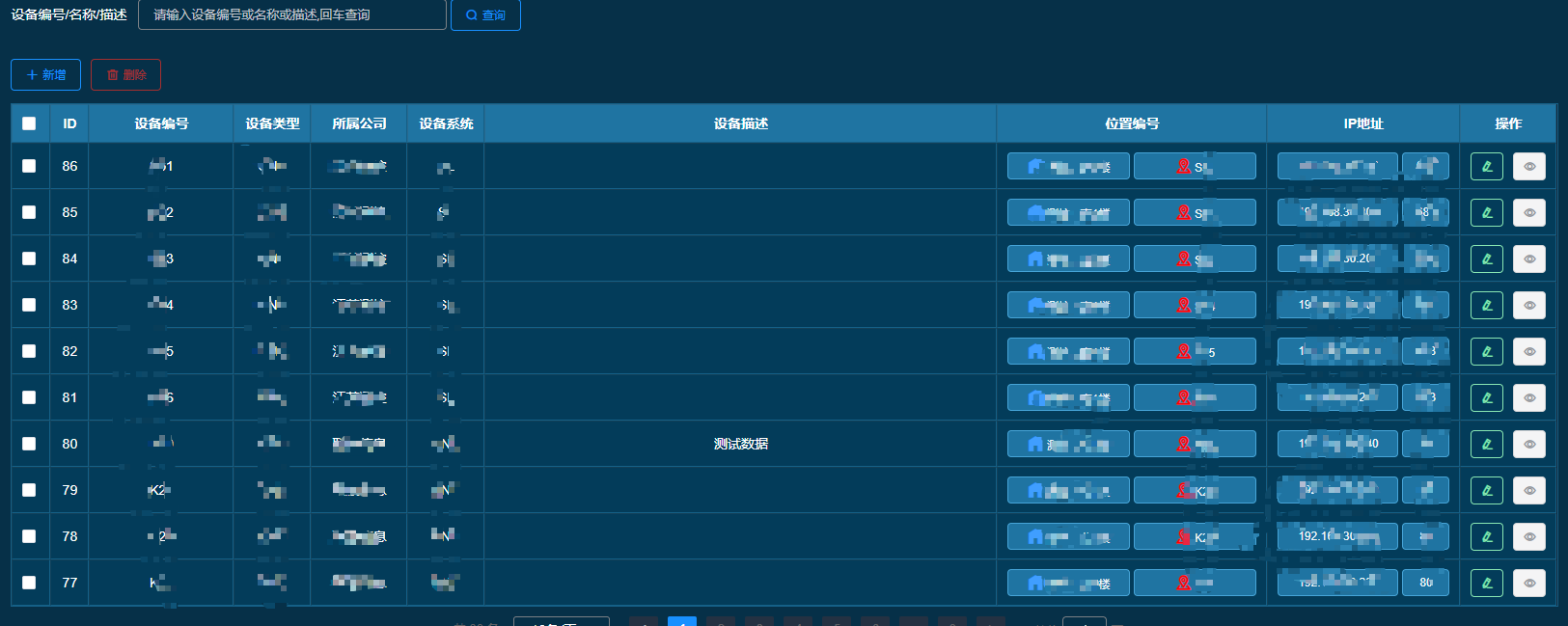Edit the device in row ID 83
This screenshot has width=1568, height=626.
pyautogui.click(x=1487, y=305)
